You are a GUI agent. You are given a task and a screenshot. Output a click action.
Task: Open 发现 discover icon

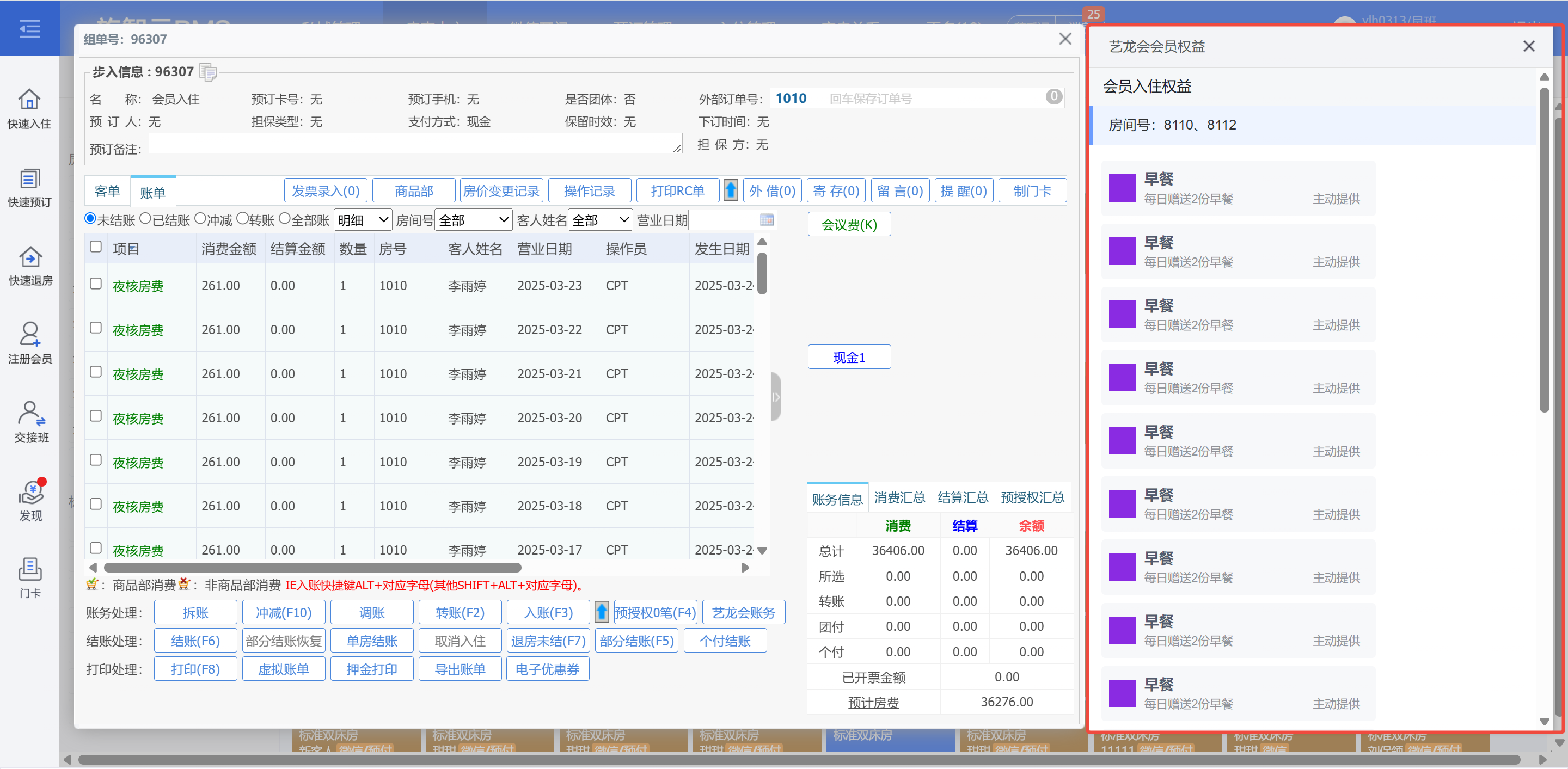(x=30, y=500)
